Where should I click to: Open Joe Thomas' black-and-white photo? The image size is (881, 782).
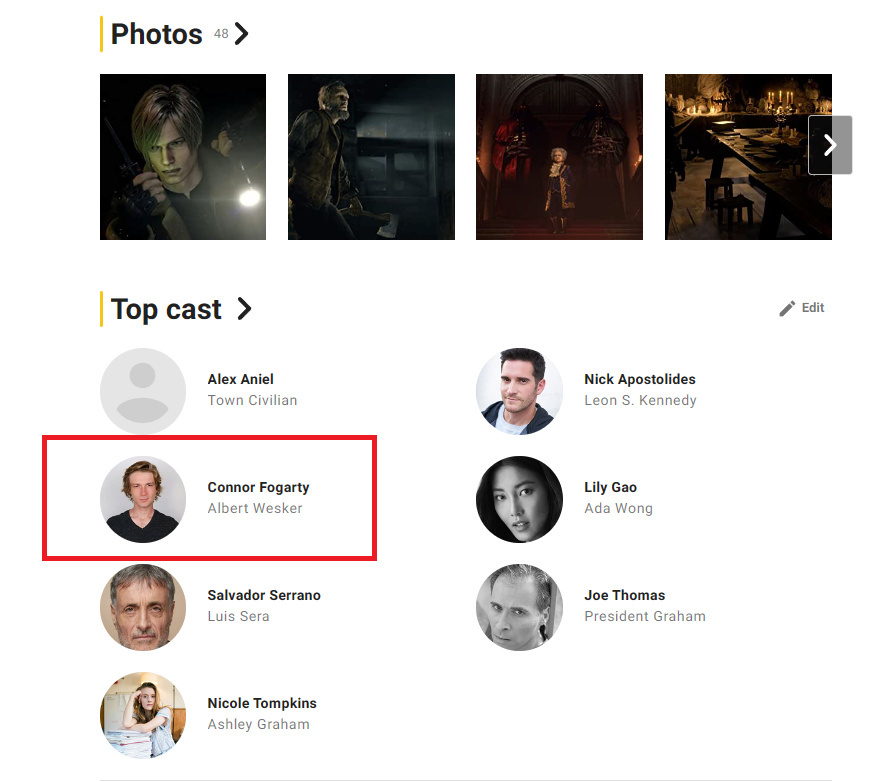tap(519, 607)
